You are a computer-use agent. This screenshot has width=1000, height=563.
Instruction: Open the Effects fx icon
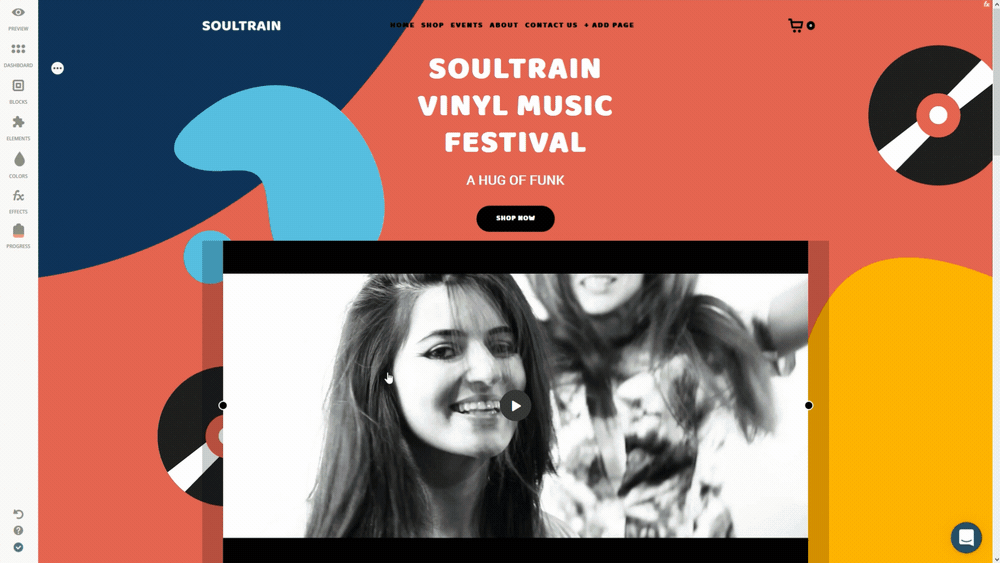tap(18, 196)
